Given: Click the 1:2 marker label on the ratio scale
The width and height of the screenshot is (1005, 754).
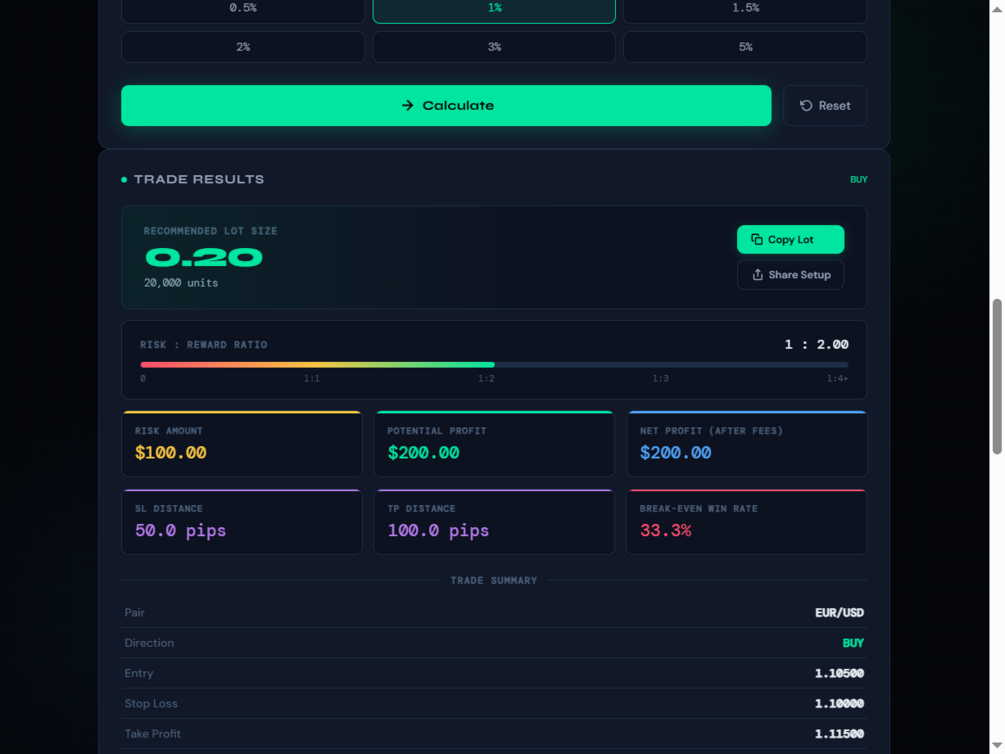Looking at the screenshot, I should (x=486, y=378).
